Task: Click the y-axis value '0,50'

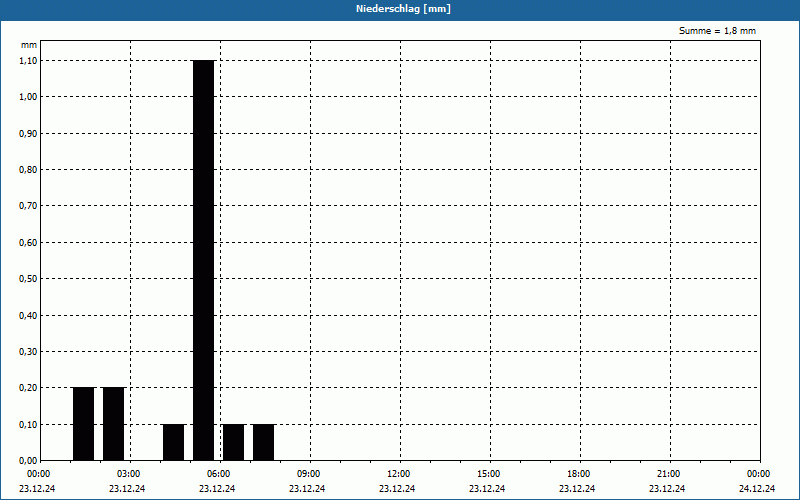Action: (28, 279)
